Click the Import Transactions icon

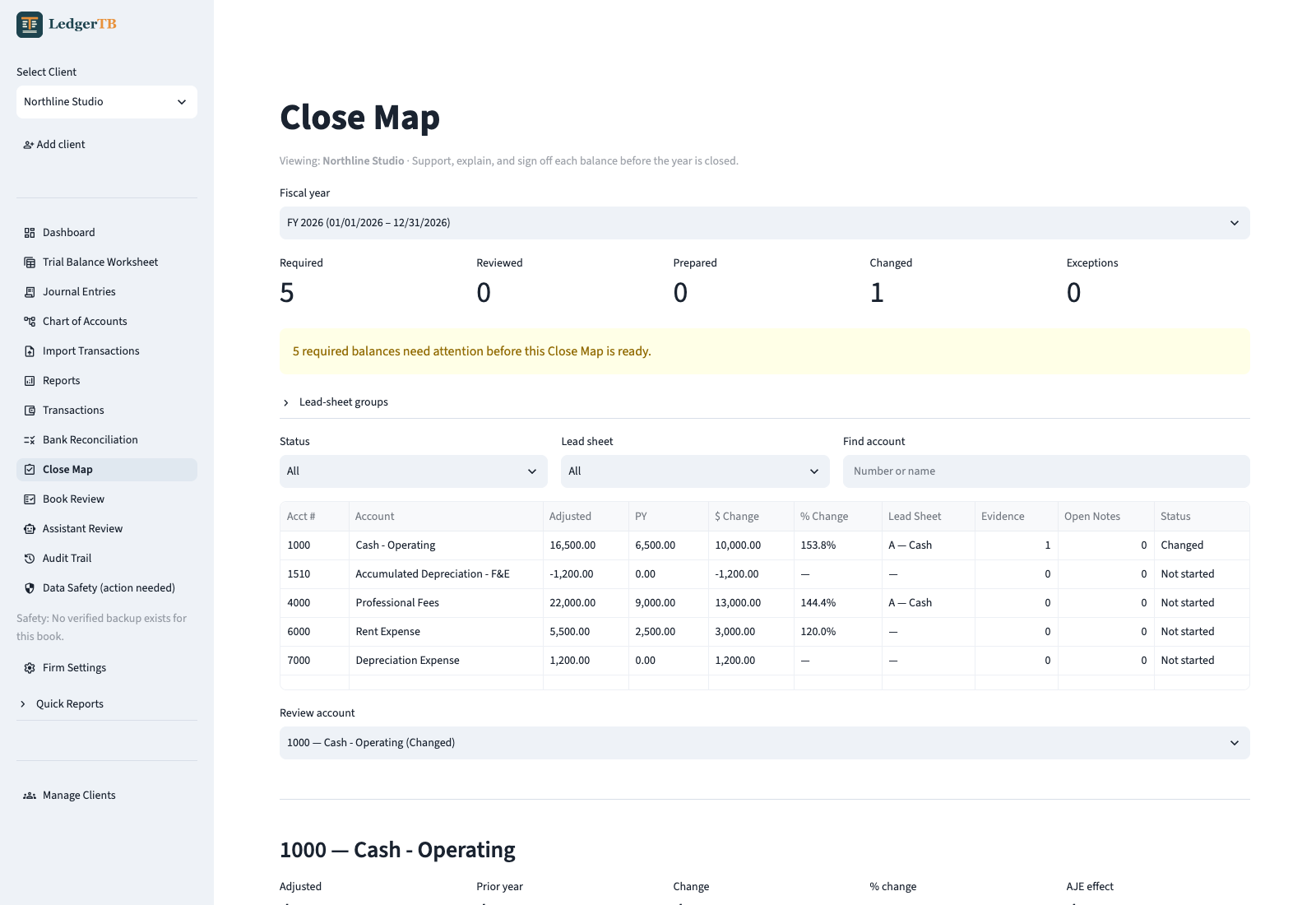[x=30, y=351]
